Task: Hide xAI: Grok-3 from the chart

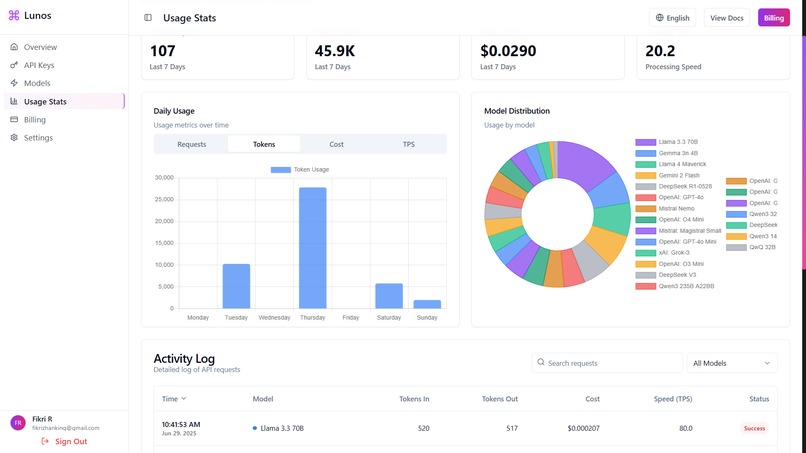Action: tap(663, 253)
